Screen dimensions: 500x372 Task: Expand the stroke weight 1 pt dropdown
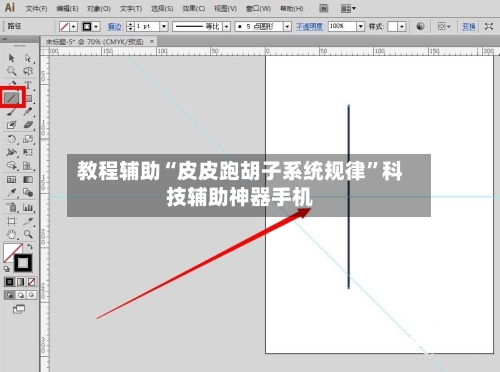pos(164,26)
